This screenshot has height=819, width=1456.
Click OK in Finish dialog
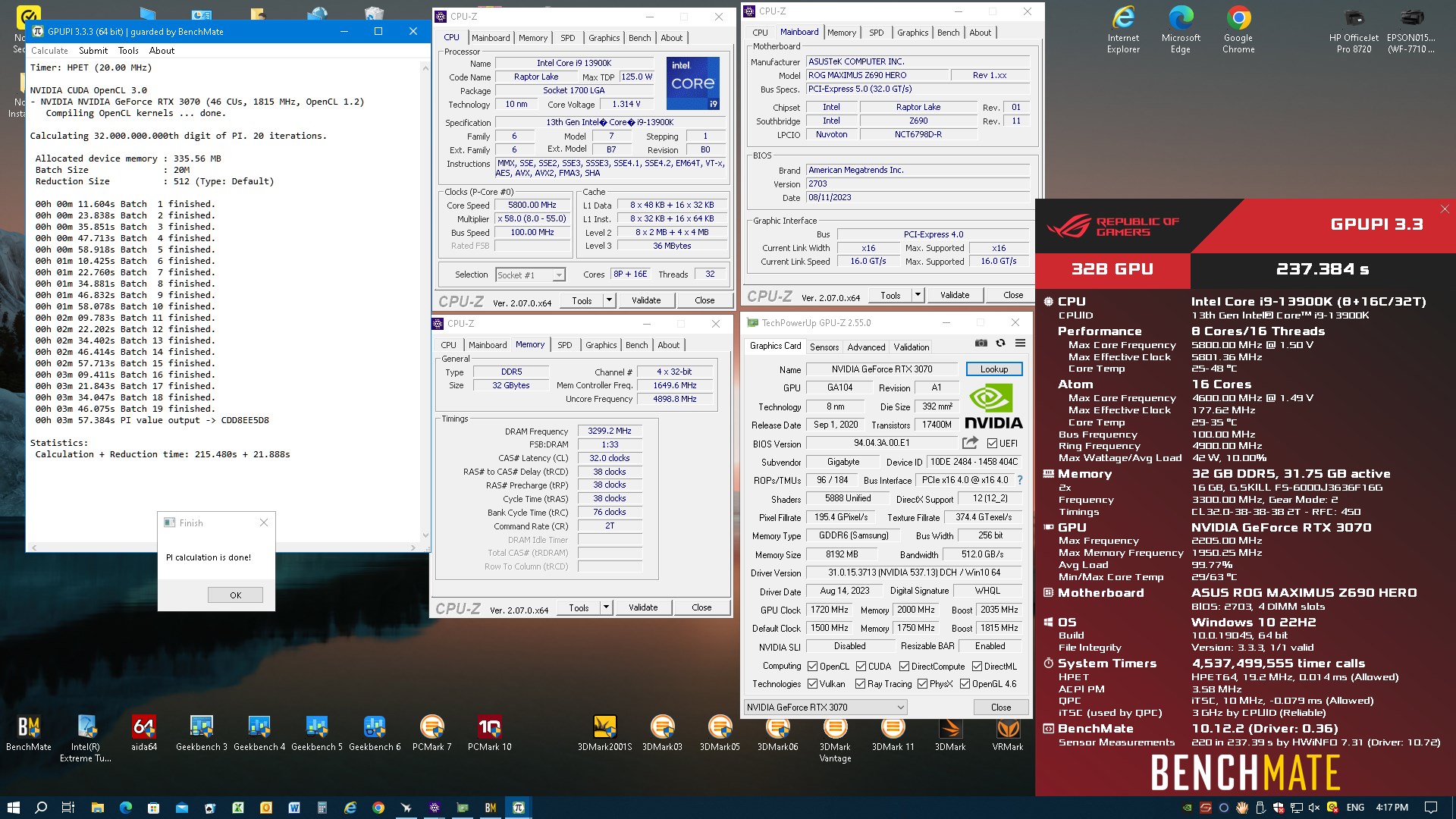click(x=235, y=595)
